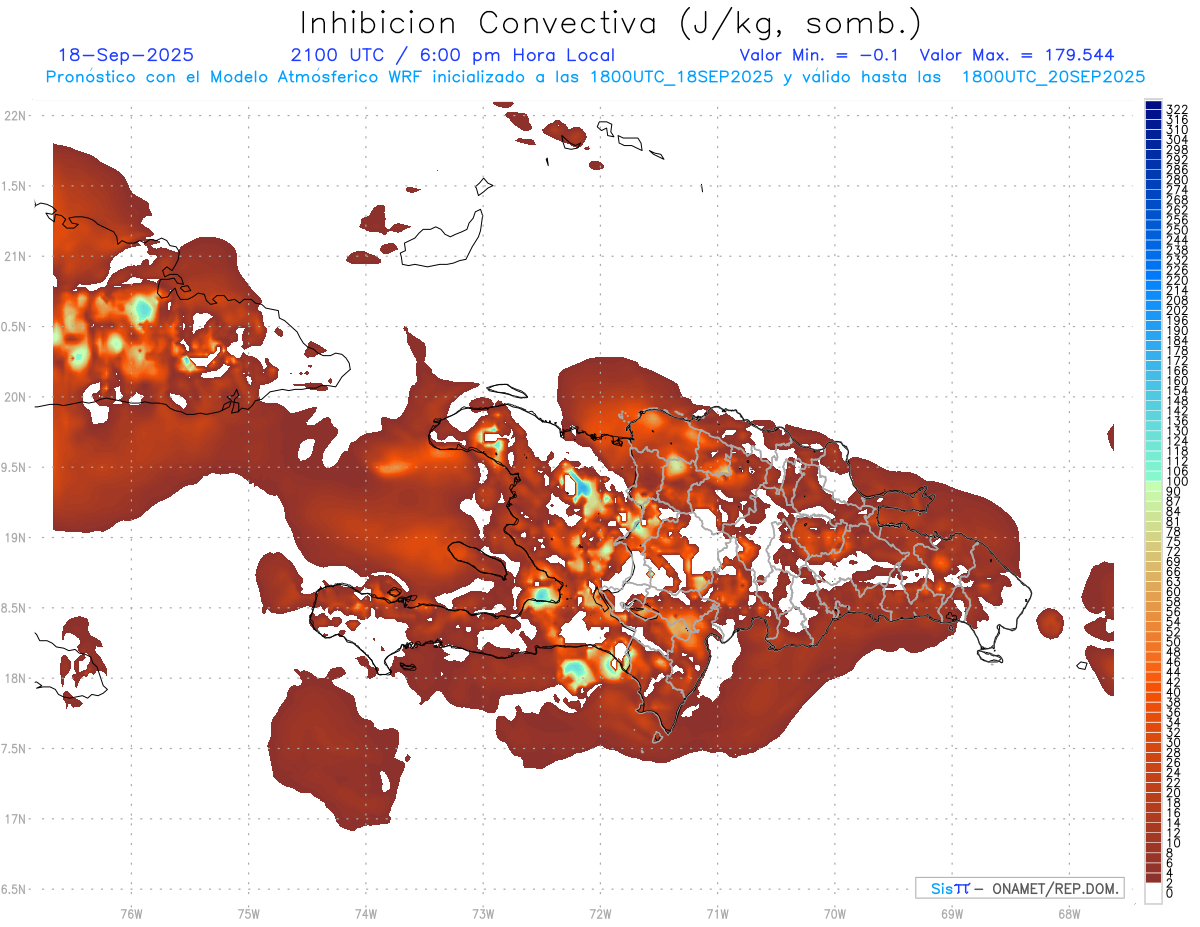Screen dimensions: 1200x927
Task: Click the "0" color scale label
Action: tap(1170, 893)
